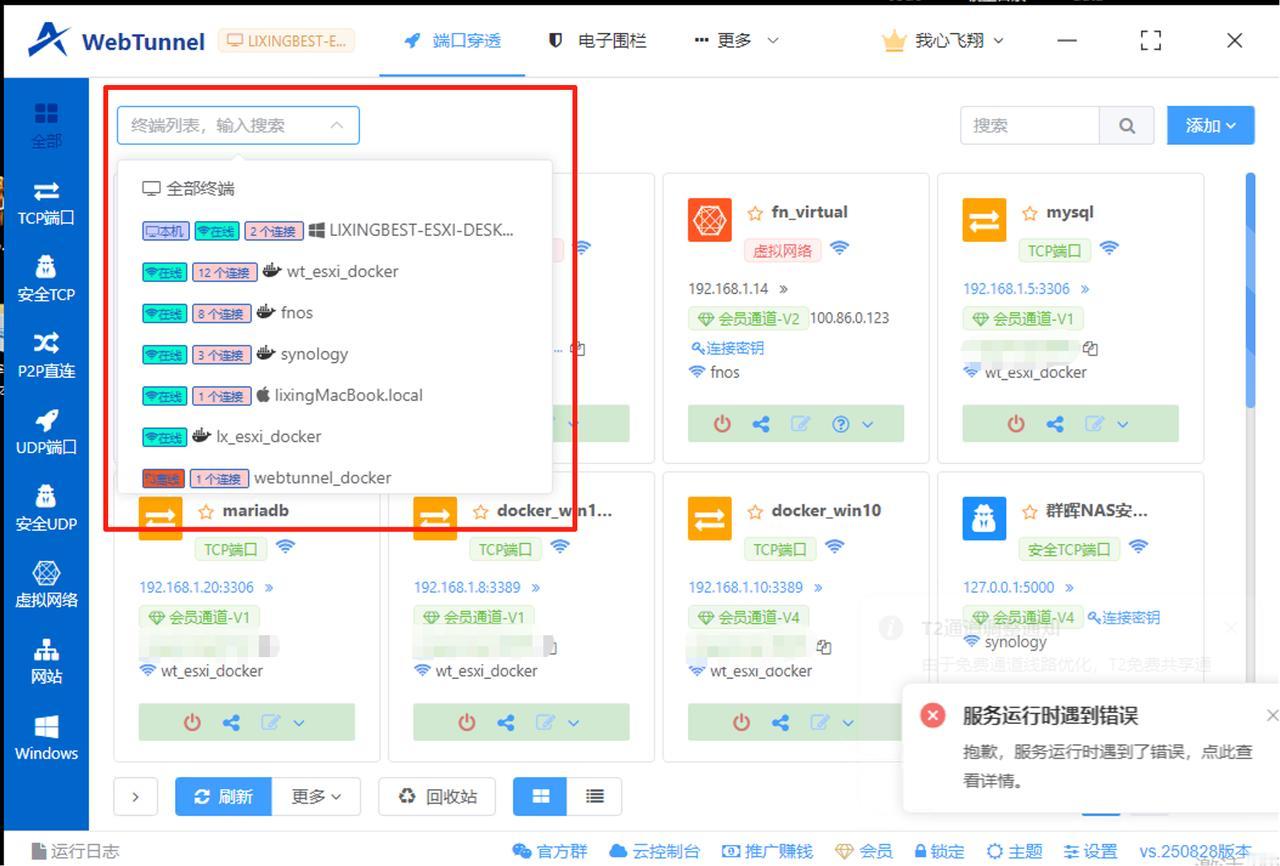Viewport: 1280px width, 866px height.
Task: Choose webtunnel_docker in the terminal list
Action: [x=335, y=477]
